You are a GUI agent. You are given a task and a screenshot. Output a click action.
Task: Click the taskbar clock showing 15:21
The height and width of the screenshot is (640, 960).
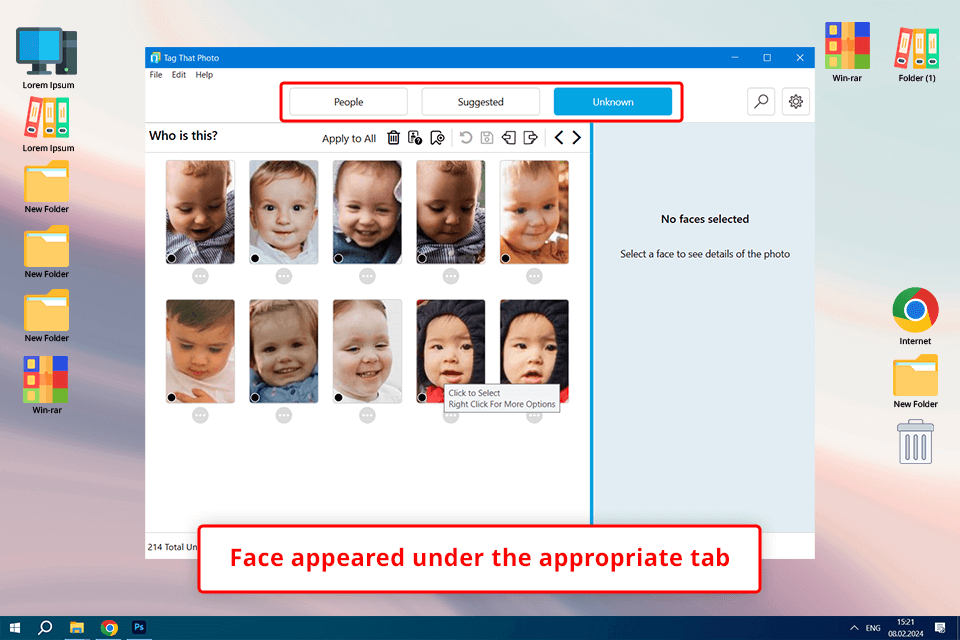coord(906,628)
